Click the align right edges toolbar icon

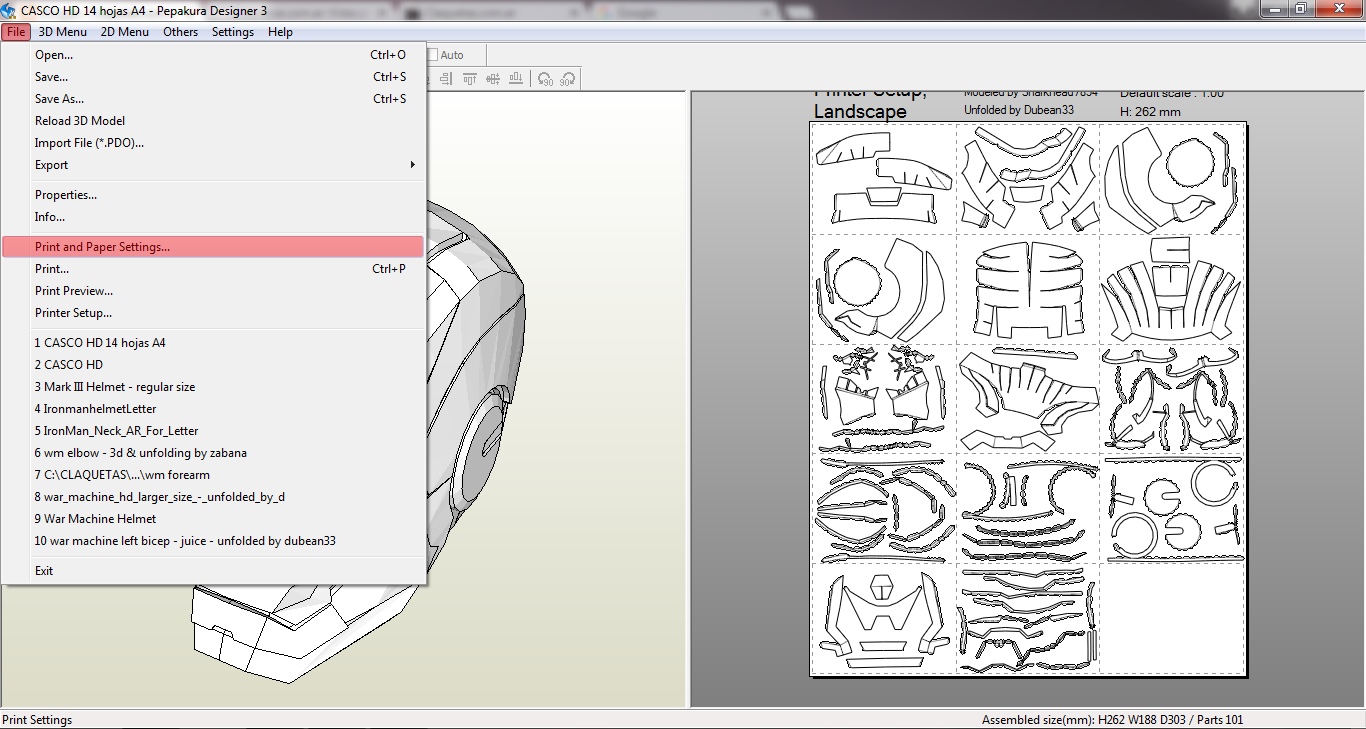pyautogui.click(x=446, y=79)
